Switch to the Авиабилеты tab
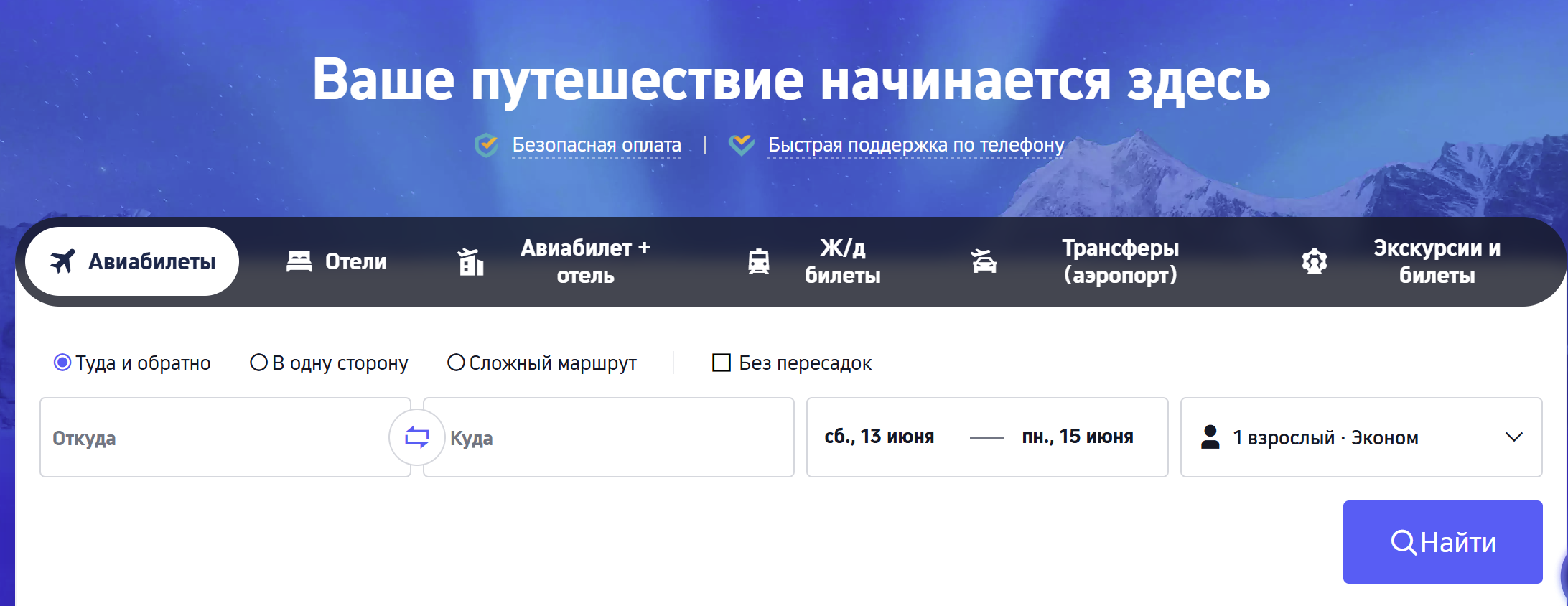This screenshot has width=1568, height=606. click(x=132, y=261)
